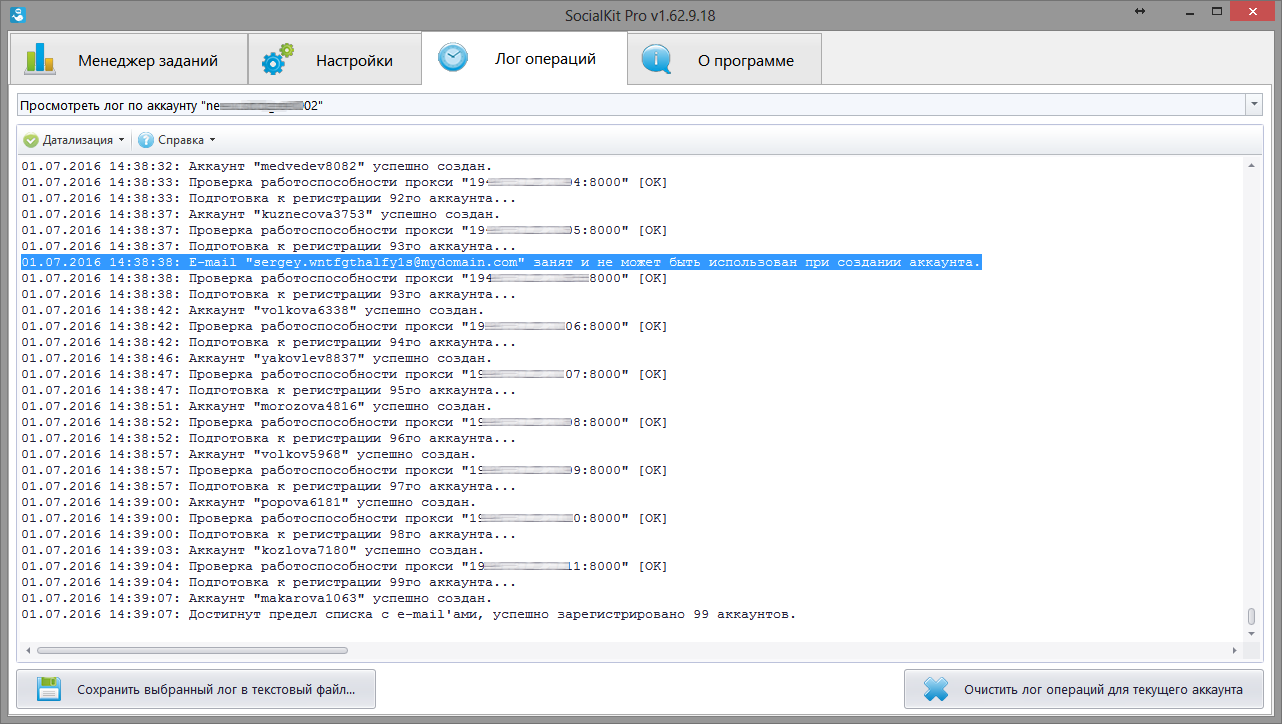Viewport: 1282px width, 724px height.
Task: Select line Подготовка к регистрации 94го аккаунта
Action: (x=269, y=342)
